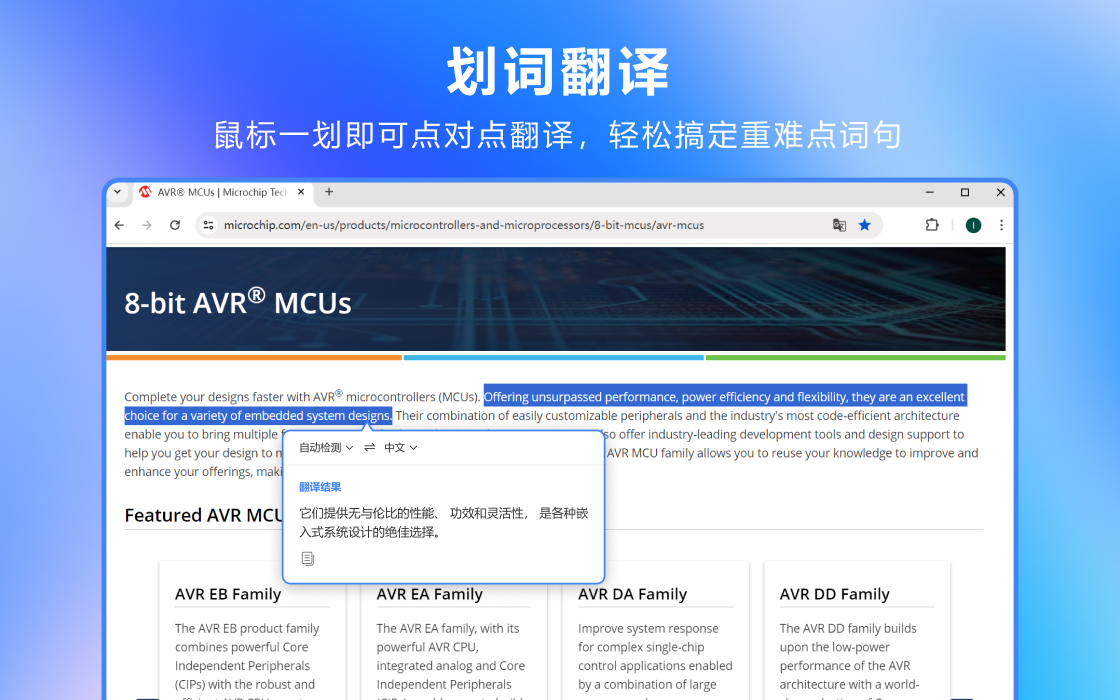
Task: Click the AVR DD Family card heading
Action: (834, 594)
